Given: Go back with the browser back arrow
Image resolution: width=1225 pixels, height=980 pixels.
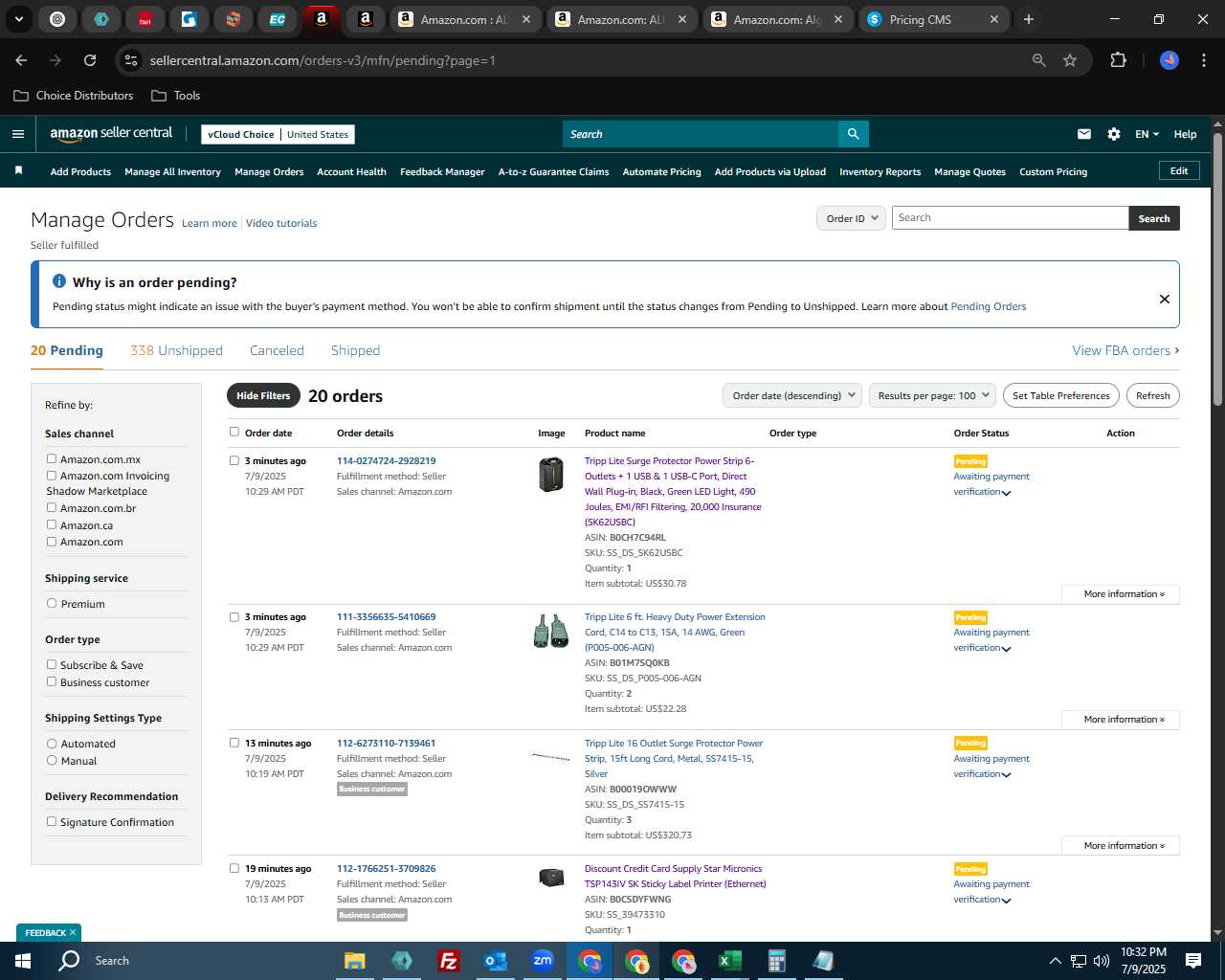Looking at the screenshot, I should coord(21,60).
